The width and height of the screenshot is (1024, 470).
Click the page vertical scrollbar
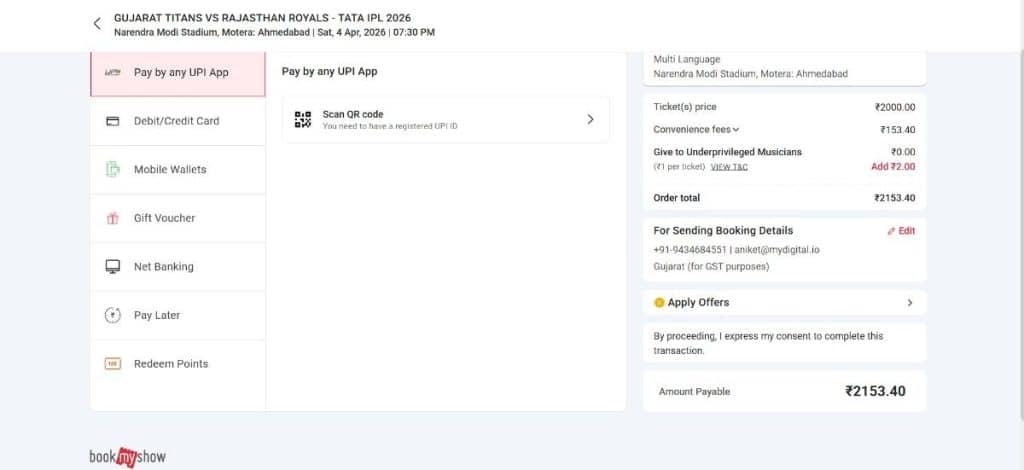click(1021, 235)
